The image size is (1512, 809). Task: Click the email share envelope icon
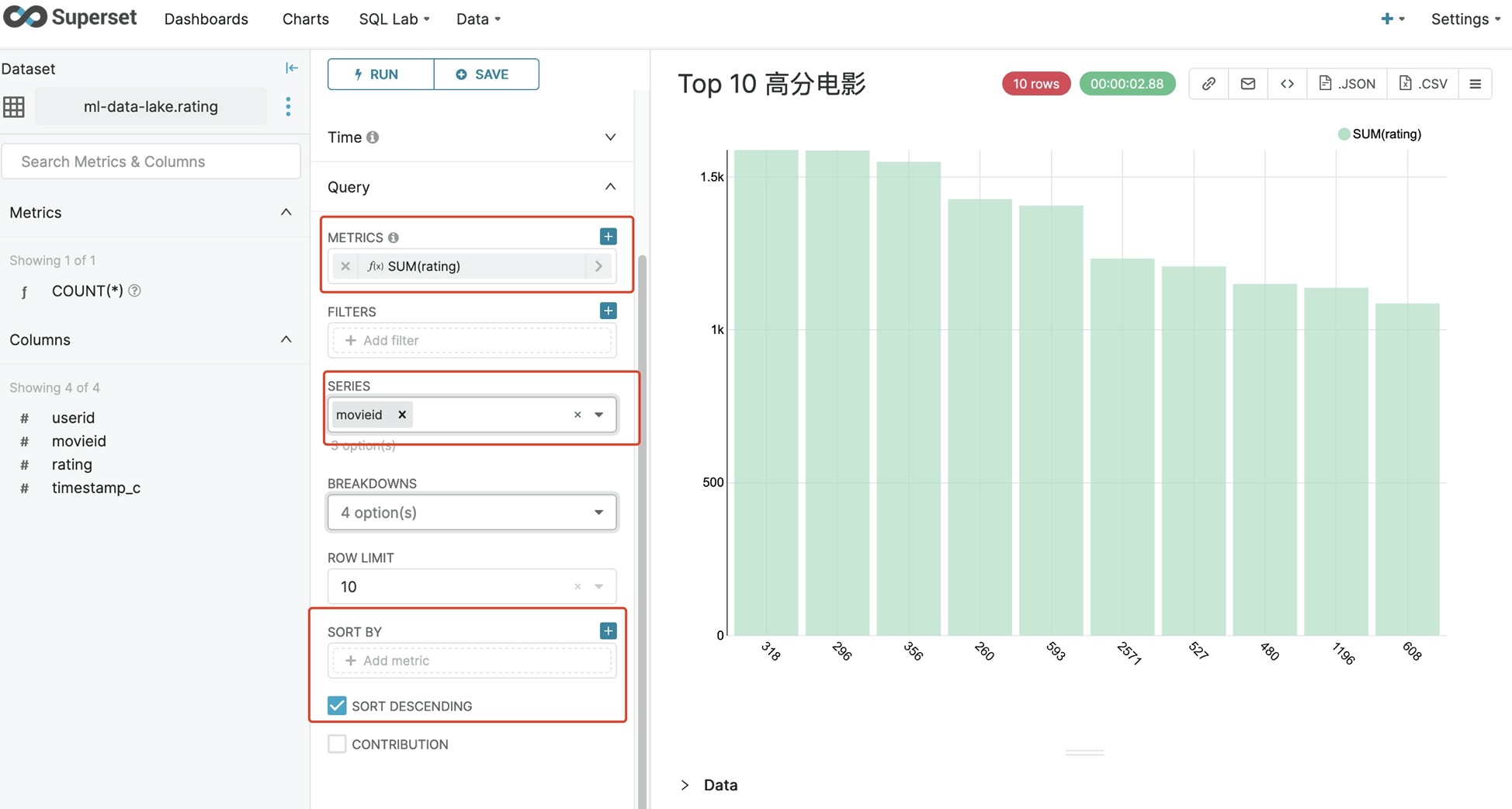tap(1247, 84)
